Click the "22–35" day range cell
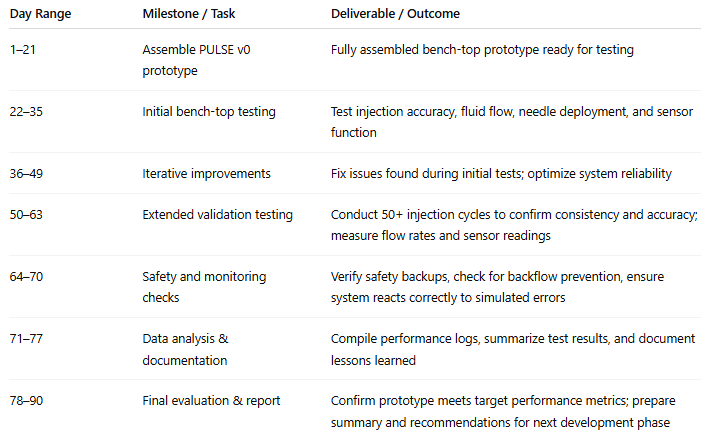Screen dimensions: 714x447 point(29,112)
